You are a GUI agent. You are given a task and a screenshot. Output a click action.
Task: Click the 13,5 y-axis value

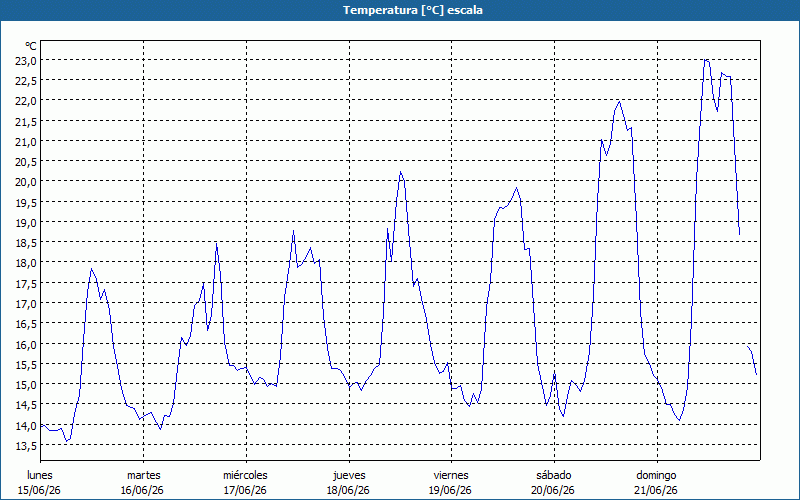tap(26, 445)
